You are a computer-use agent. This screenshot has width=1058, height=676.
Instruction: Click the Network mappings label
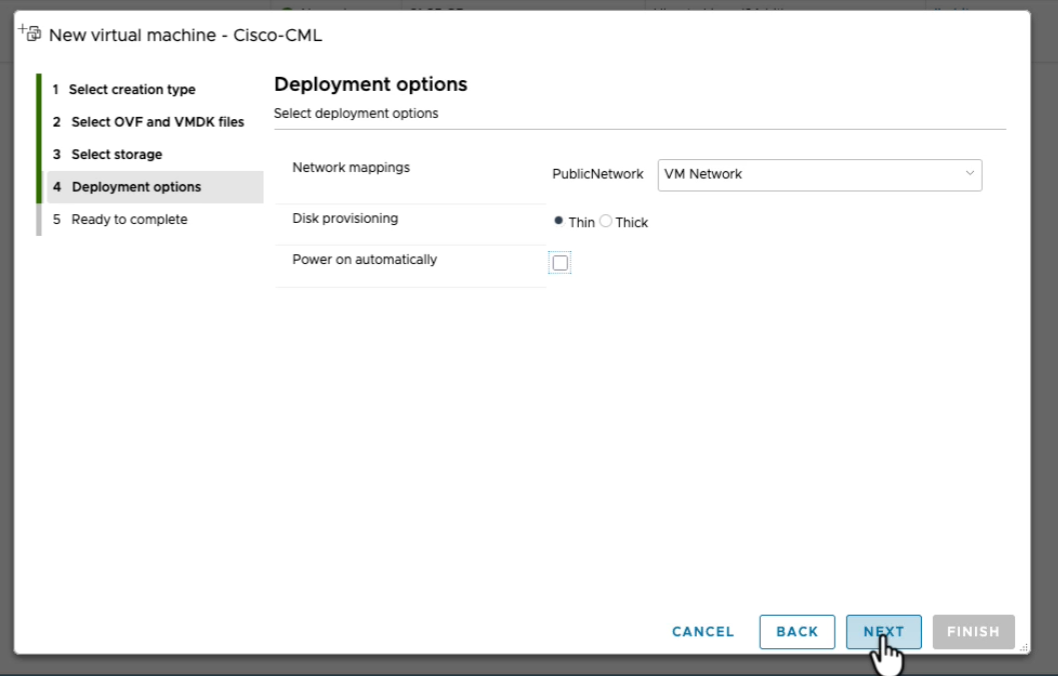[351, 167]
